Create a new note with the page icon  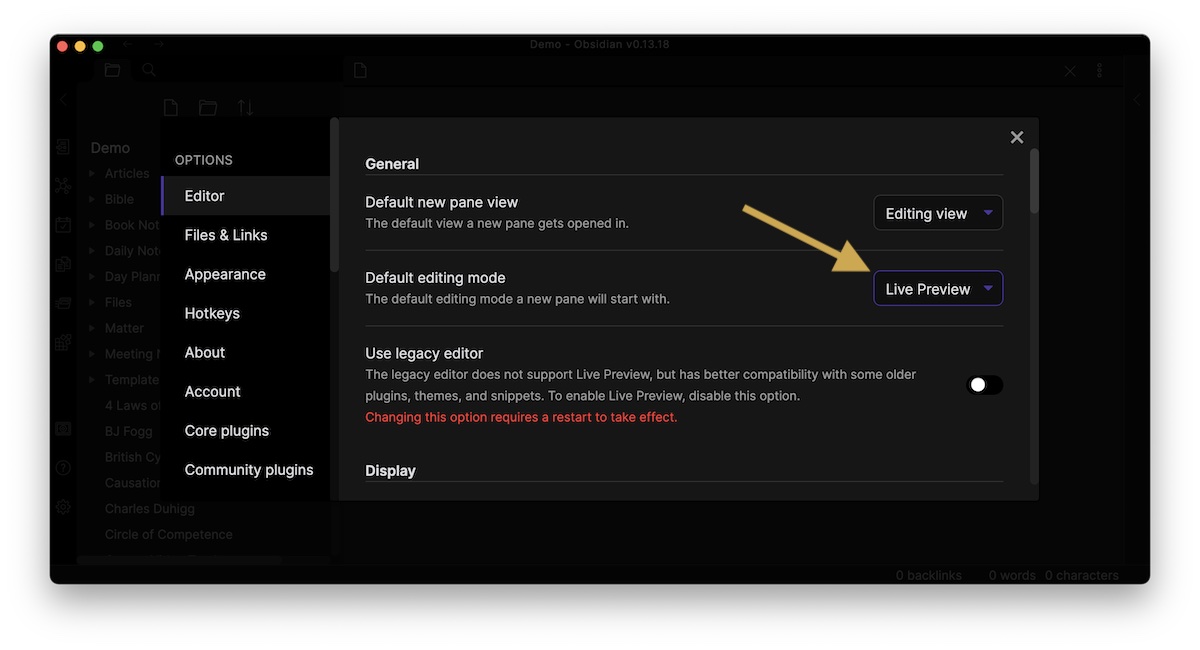171,107
